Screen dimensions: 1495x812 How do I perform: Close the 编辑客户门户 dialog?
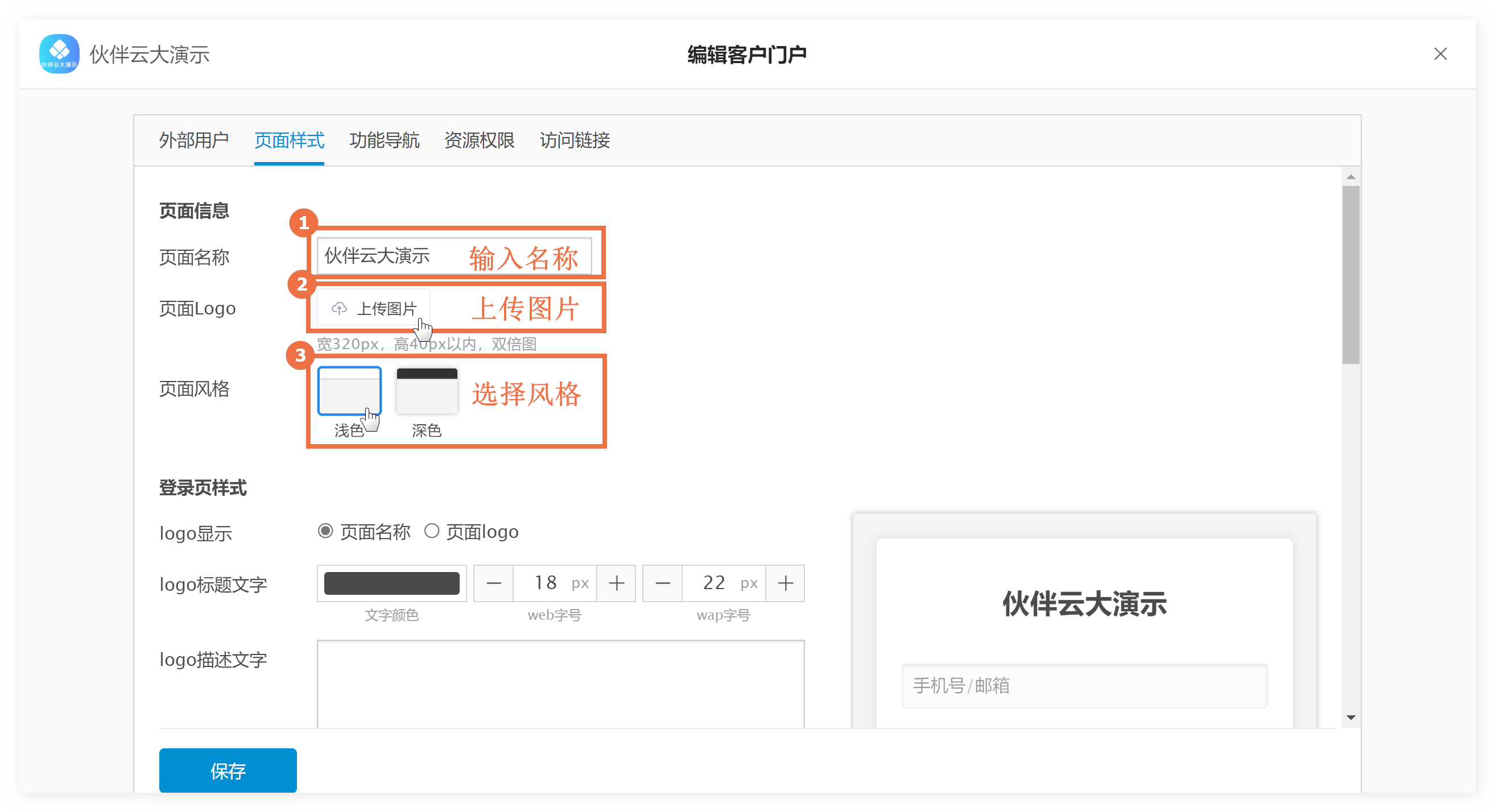coord(1440,54)
